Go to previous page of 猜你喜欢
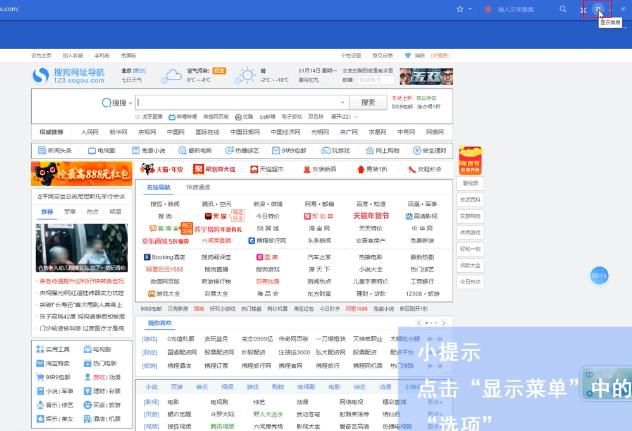This screenshot has height=431, width=632. pyautogui.click(x=419, y=323)
